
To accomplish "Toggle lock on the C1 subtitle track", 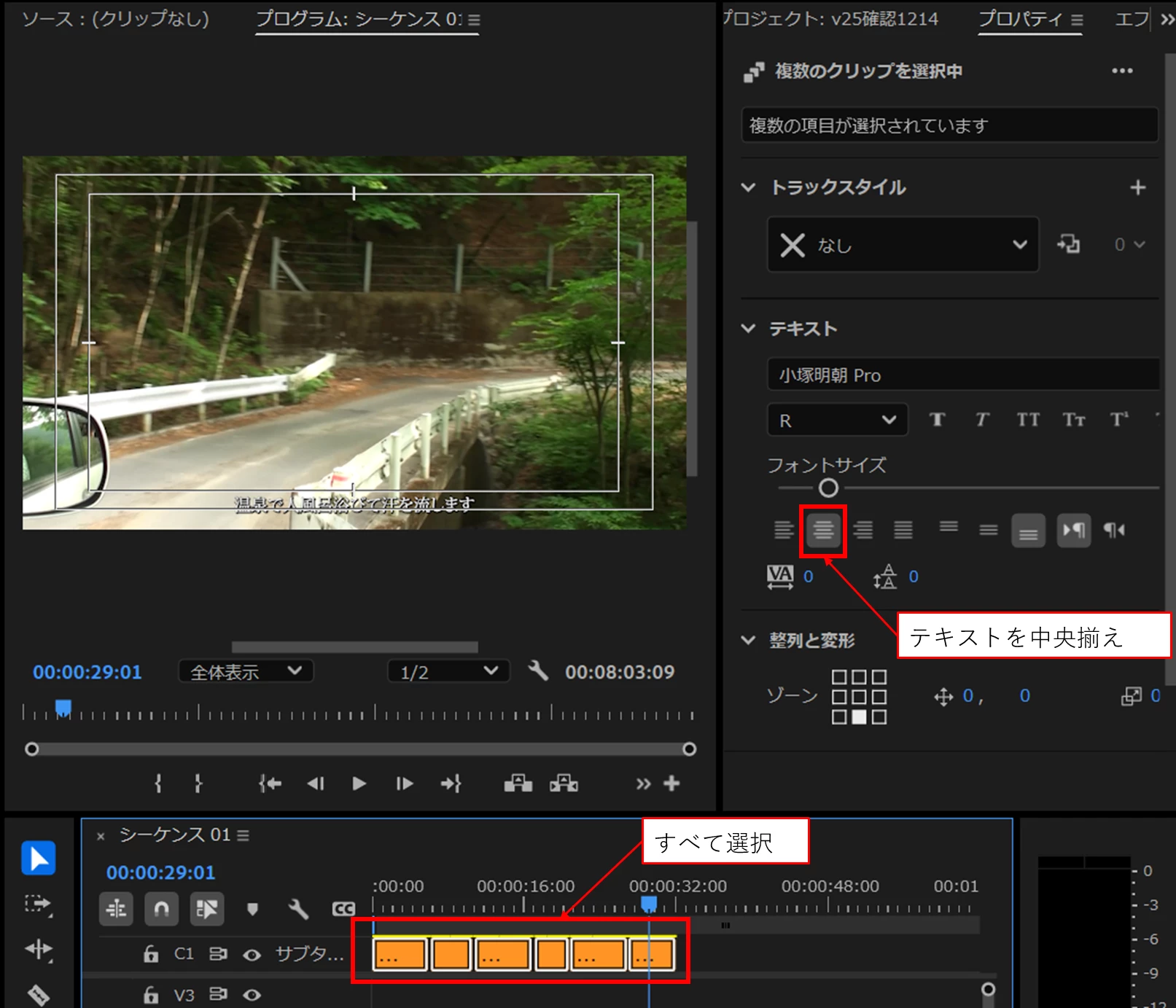I will [x=151, y=954].
